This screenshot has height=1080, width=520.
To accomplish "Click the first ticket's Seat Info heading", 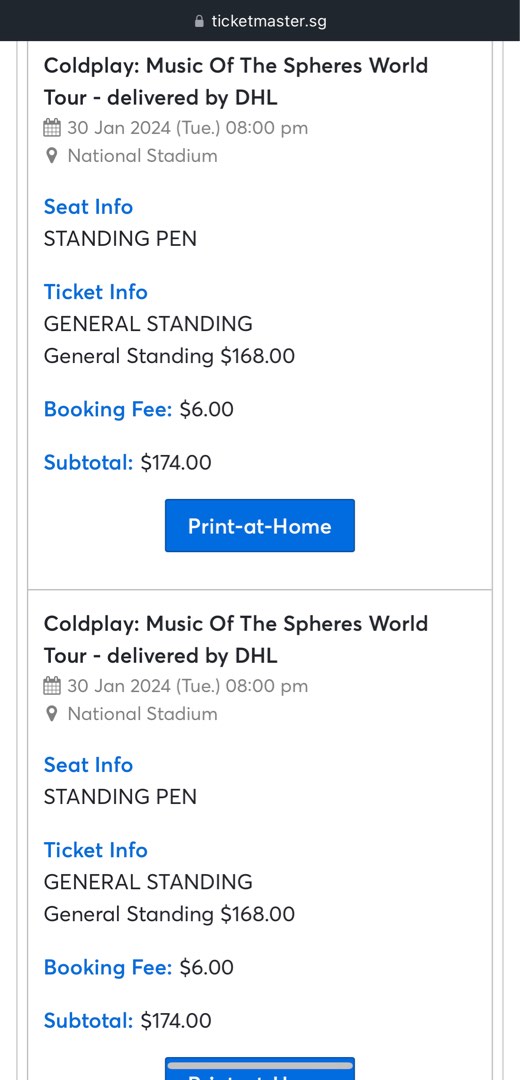I will point(88,207).
